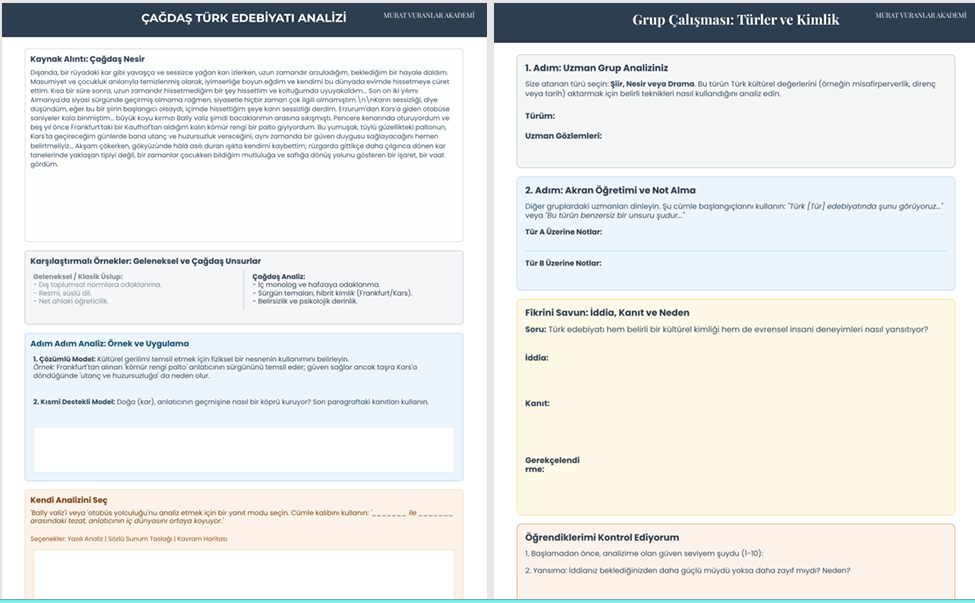
Task: Click the 'Adım Adım Analiz: Örnek ve Uygulama' heading
Action: coord(110,343)
